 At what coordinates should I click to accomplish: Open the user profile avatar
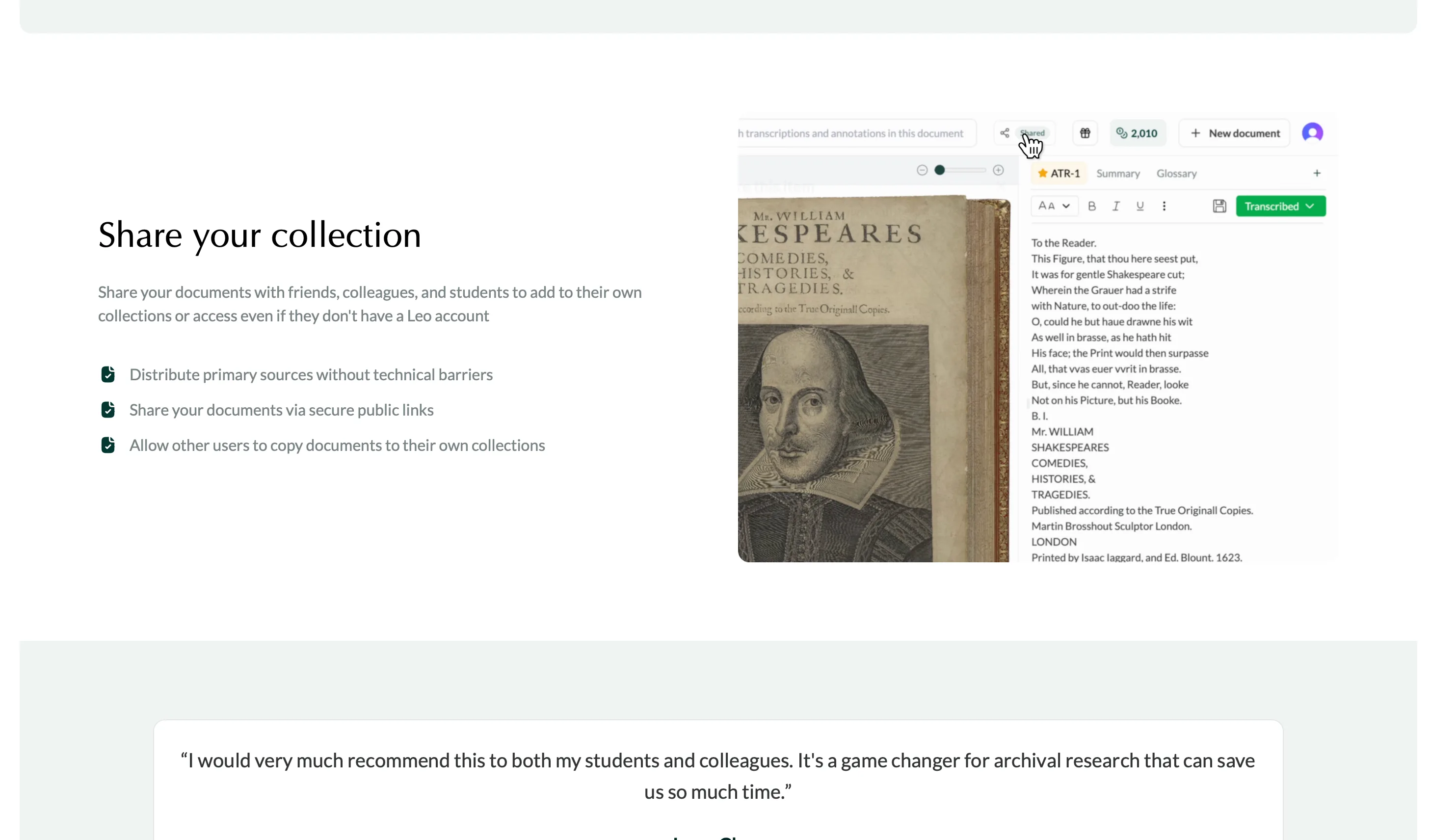1313,132
